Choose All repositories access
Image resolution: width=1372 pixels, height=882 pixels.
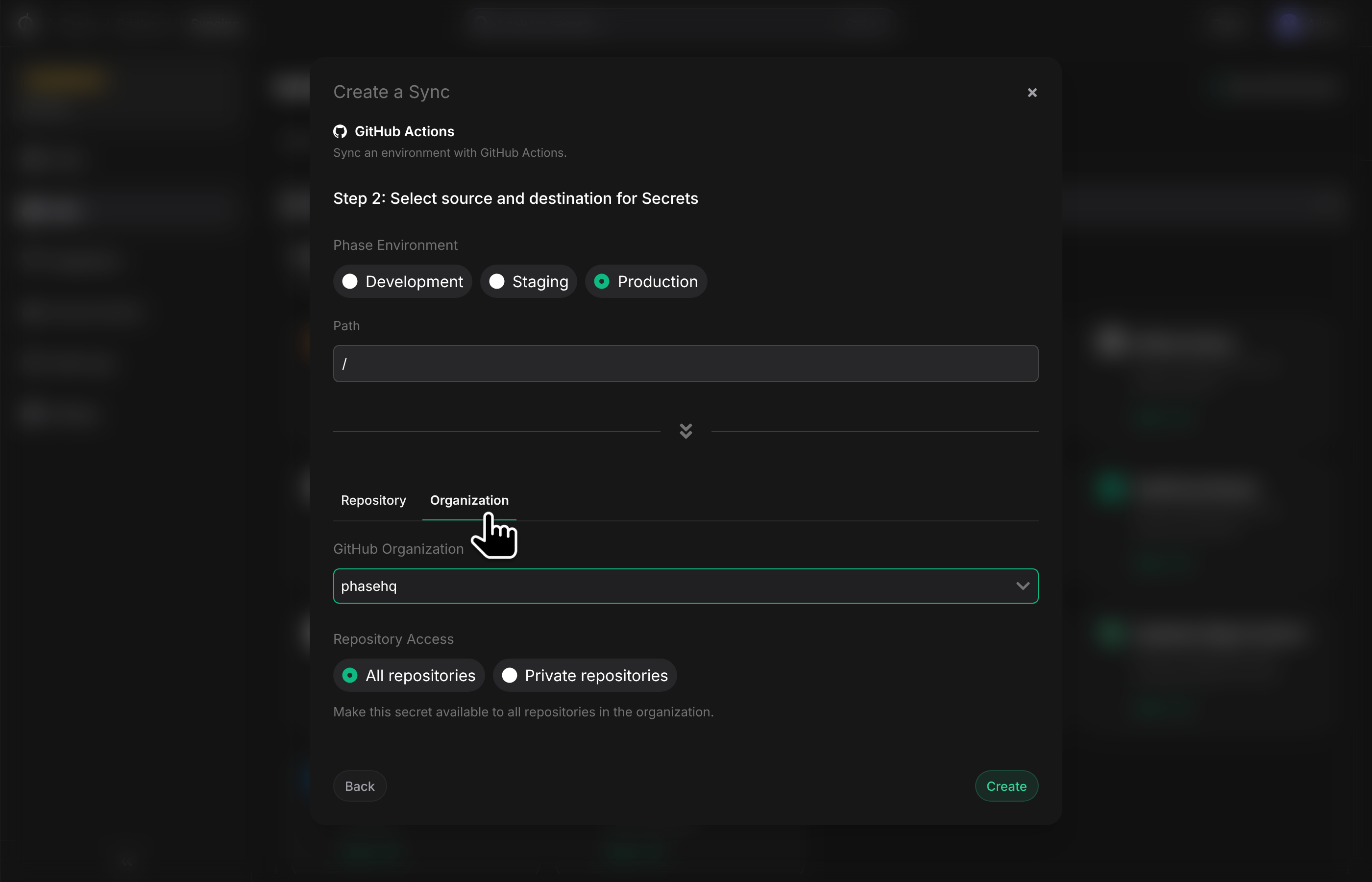[x=409, y=675]
